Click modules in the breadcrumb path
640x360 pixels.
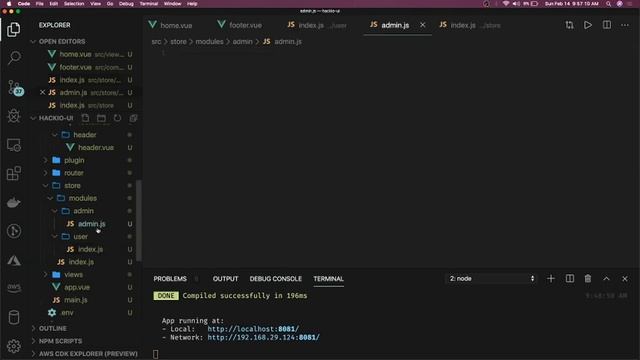coord(209,42)
